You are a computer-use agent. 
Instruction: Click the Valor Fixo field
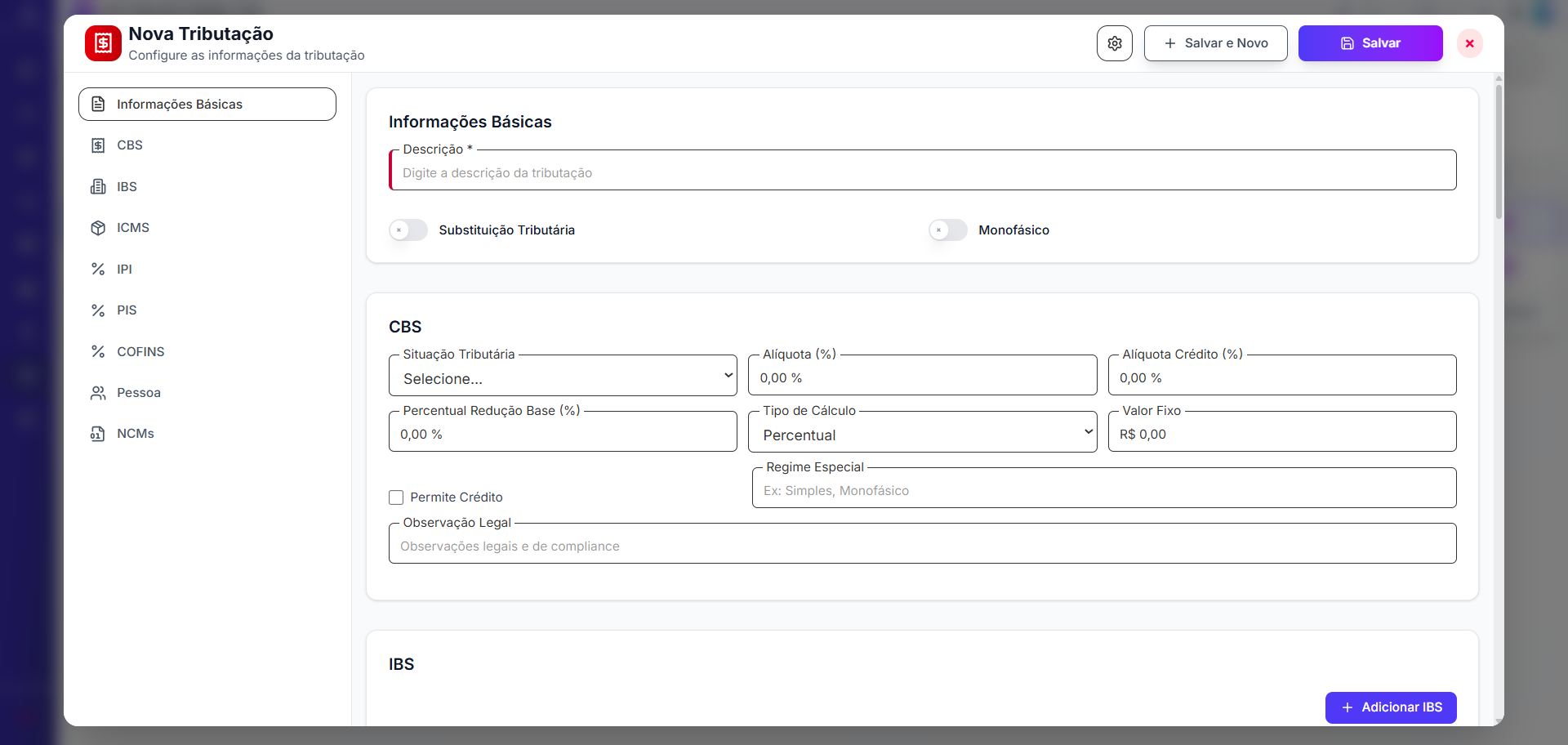point(1282,433)
